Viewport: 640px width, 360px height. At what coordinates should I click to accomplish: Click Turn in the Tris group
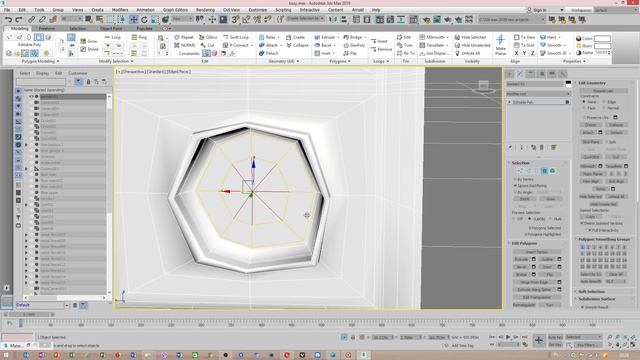404,45
